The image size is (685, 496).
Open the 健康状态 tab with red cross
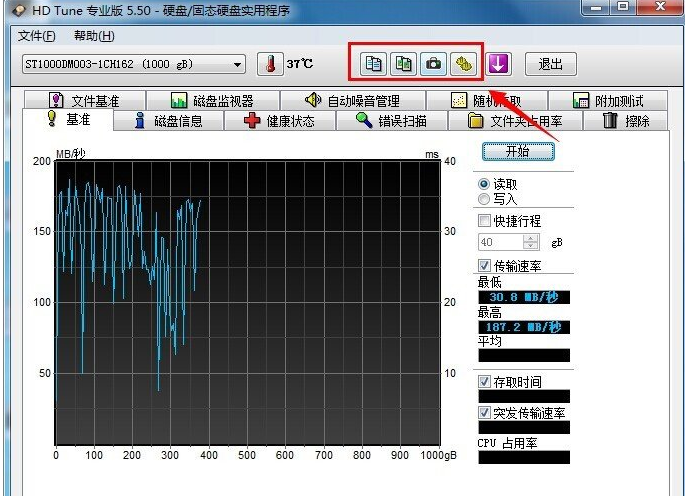point(278,121)
